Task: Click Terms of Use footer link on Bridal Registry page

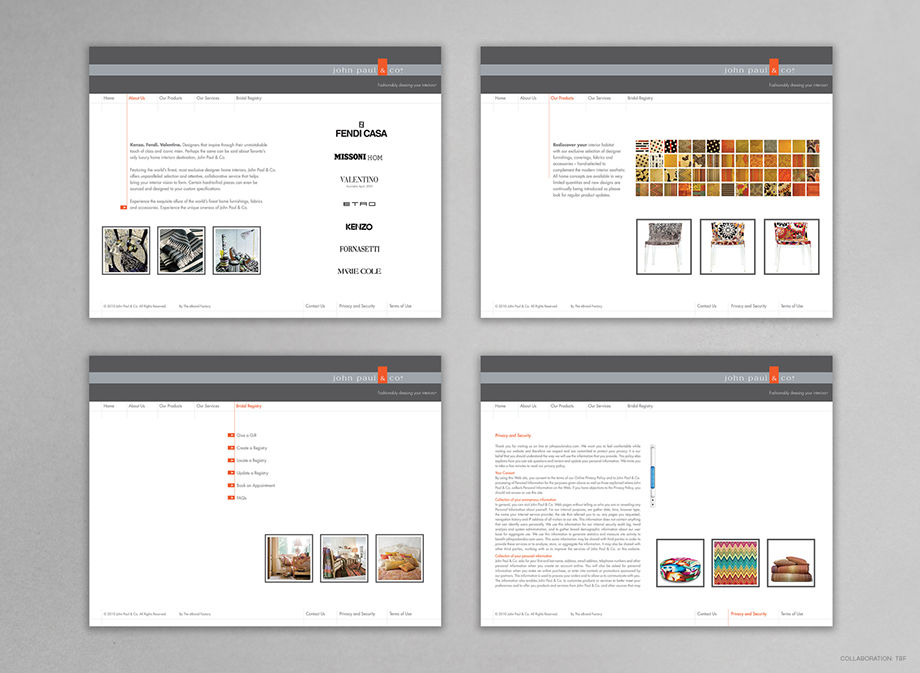Action: 400,614
